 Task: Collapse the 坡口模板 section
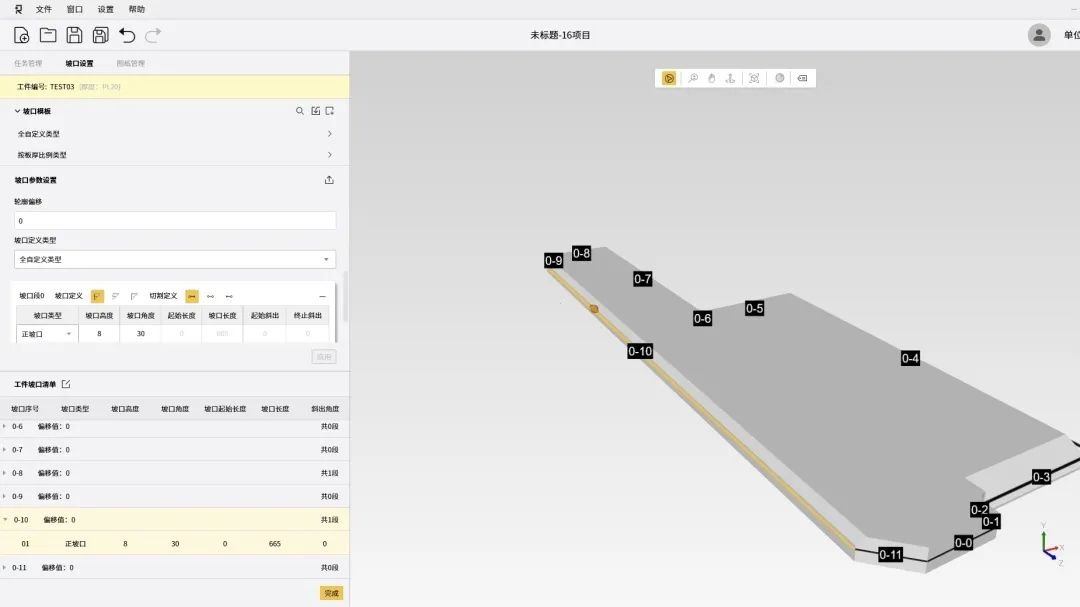[x=17, y=111]
